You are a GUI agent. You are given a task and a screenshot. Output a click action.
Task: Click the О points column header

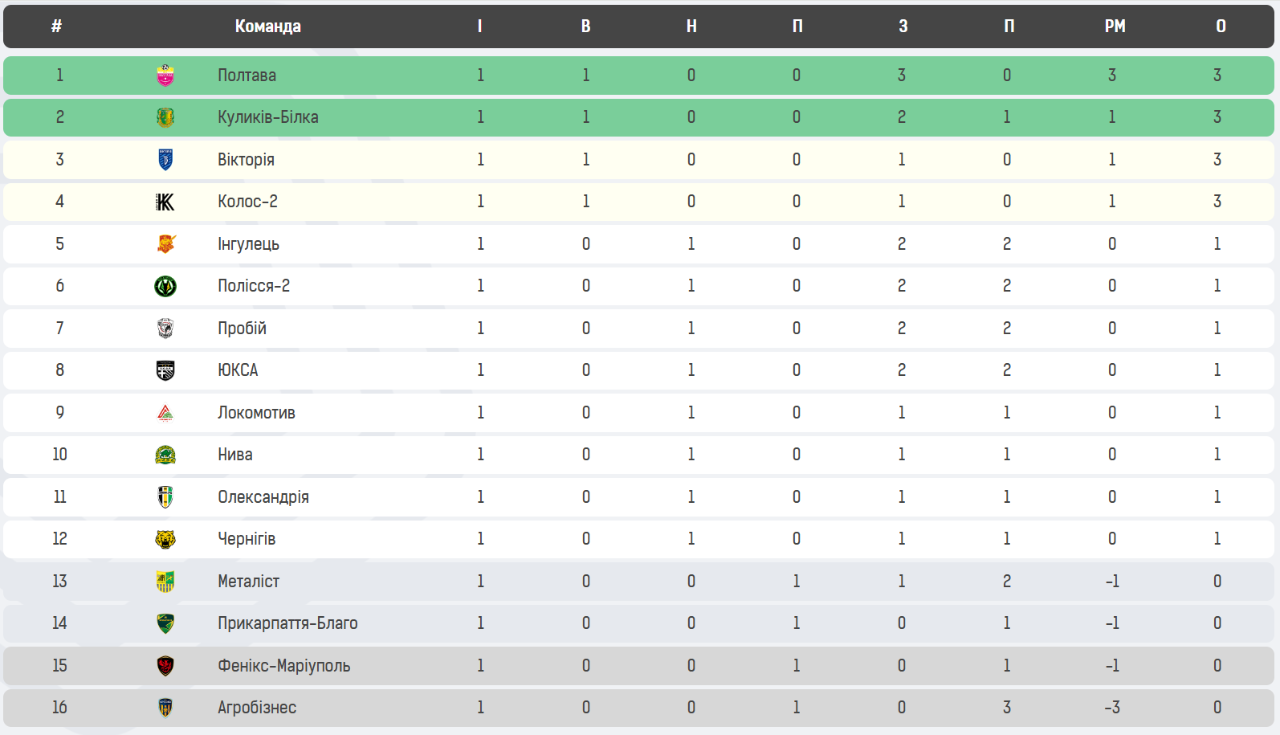[1221, 27]
